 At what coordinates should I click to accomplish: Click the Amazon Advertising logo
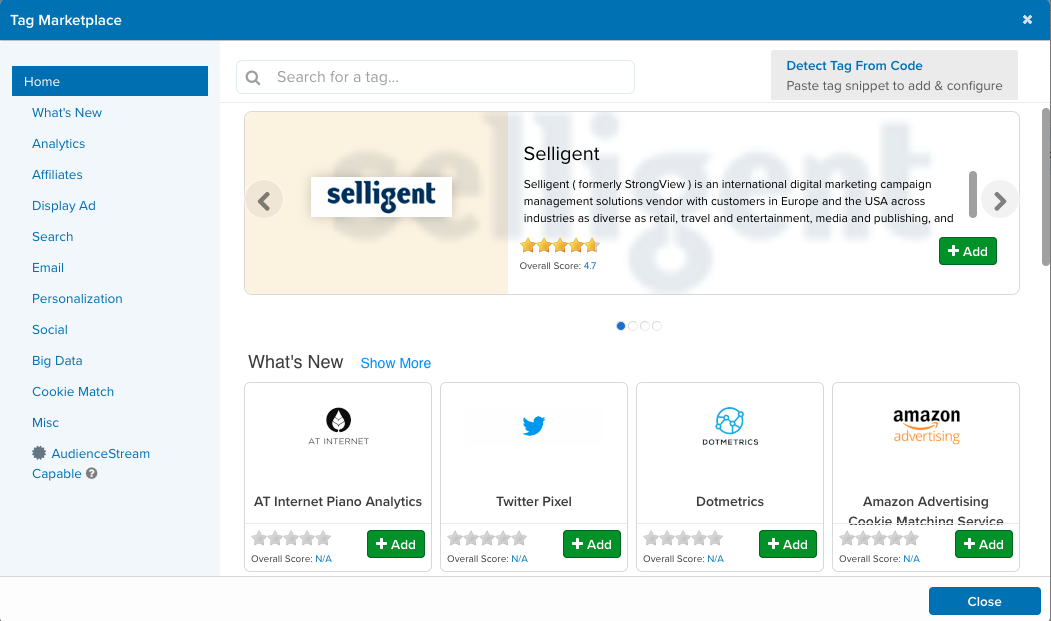click(926, 425)
